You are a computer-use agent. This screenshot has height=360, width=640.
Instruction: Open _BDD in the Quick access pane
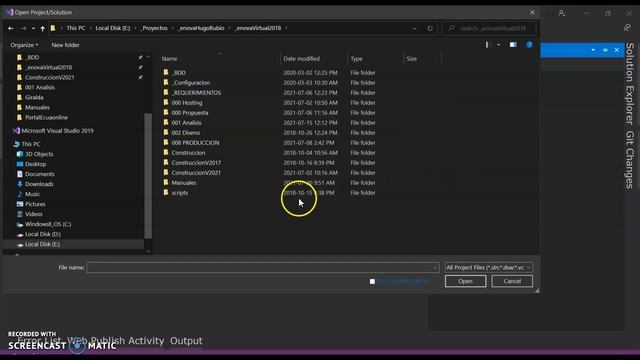[32, 58]
